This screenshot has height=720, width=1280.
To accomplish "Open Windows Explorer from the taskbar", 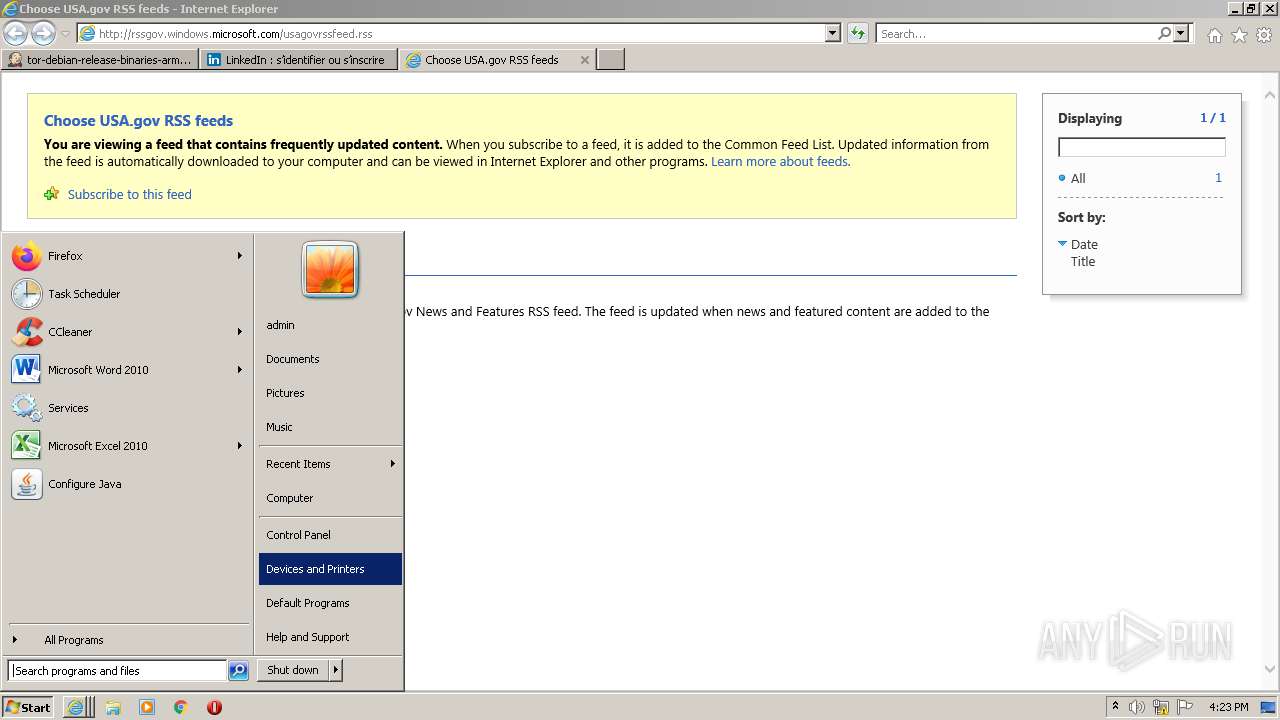I will pos(113,707).
